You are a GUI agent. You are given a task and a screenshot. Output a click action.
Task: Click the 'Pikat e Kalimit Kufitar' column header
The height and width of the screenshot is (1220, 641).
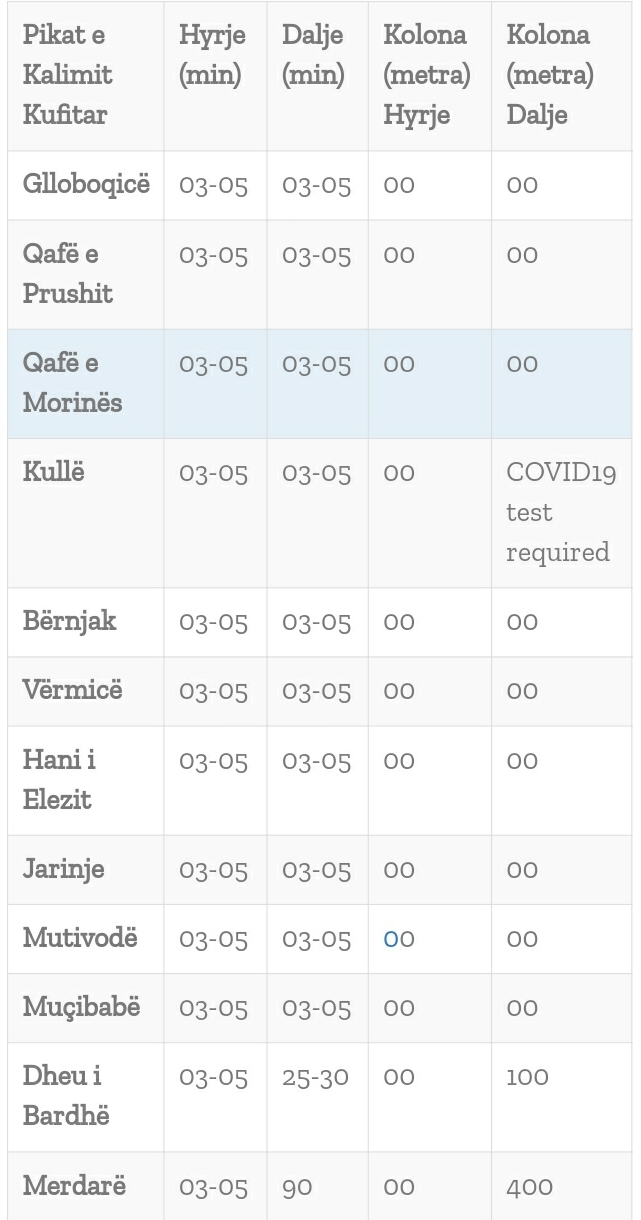tap(68, 75)
